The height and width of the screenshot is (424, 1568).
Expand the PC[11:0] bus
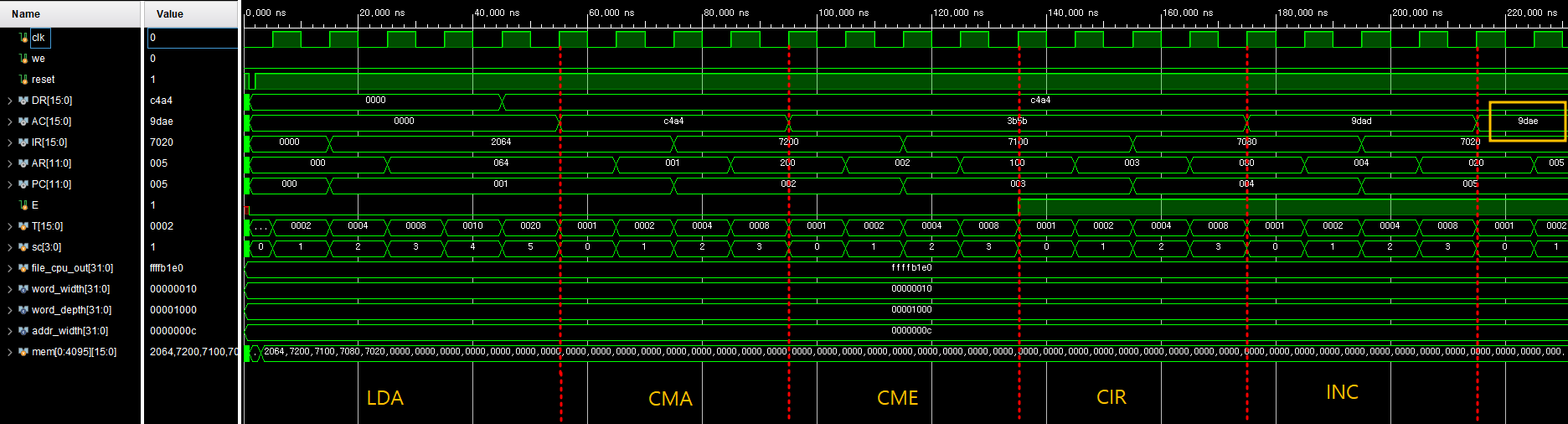[x=10, y=184]
